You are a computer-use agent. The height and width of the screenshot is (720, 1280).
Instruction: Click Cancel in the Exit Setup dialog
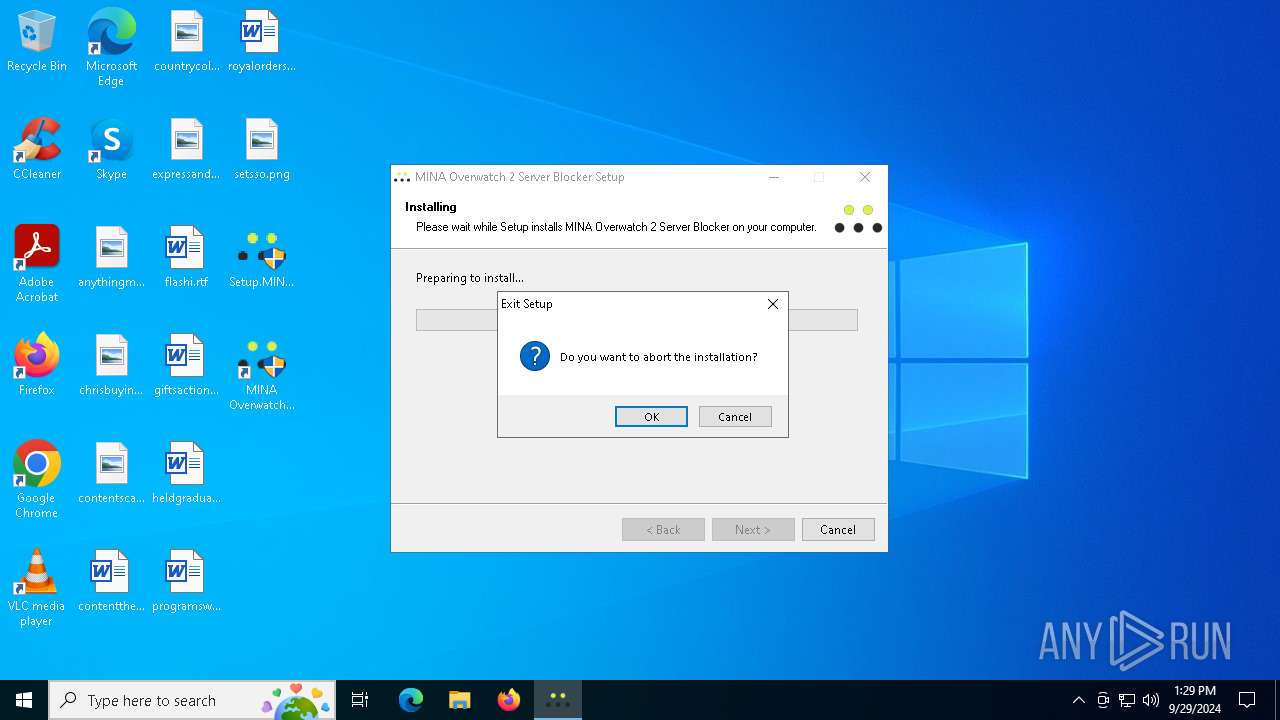735,417
